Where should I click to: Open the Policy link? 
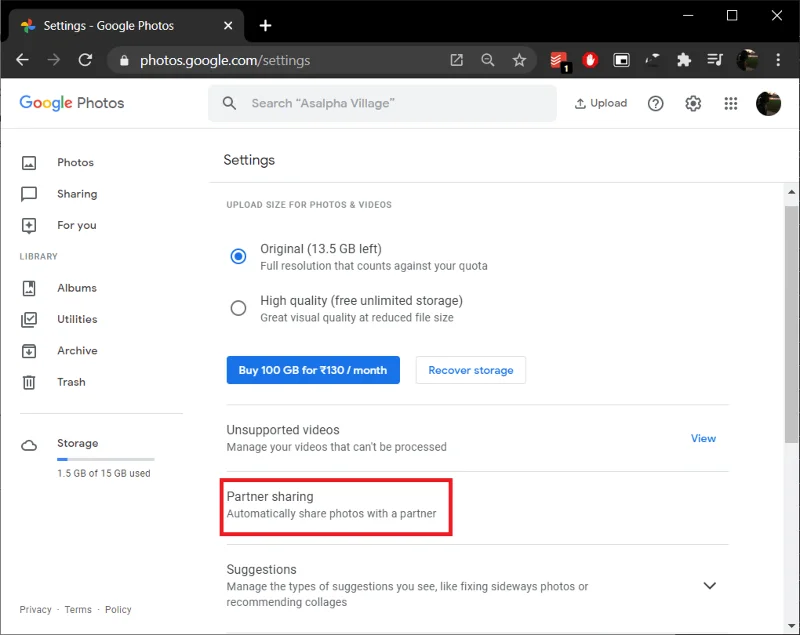click(118, 609)
